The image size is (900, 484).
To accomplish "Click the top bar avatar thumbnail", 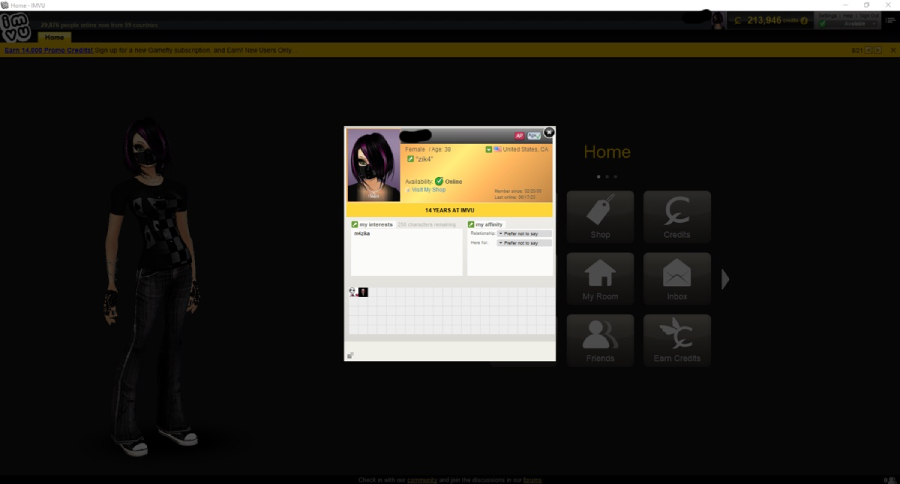I will click(x=717, y=21).
